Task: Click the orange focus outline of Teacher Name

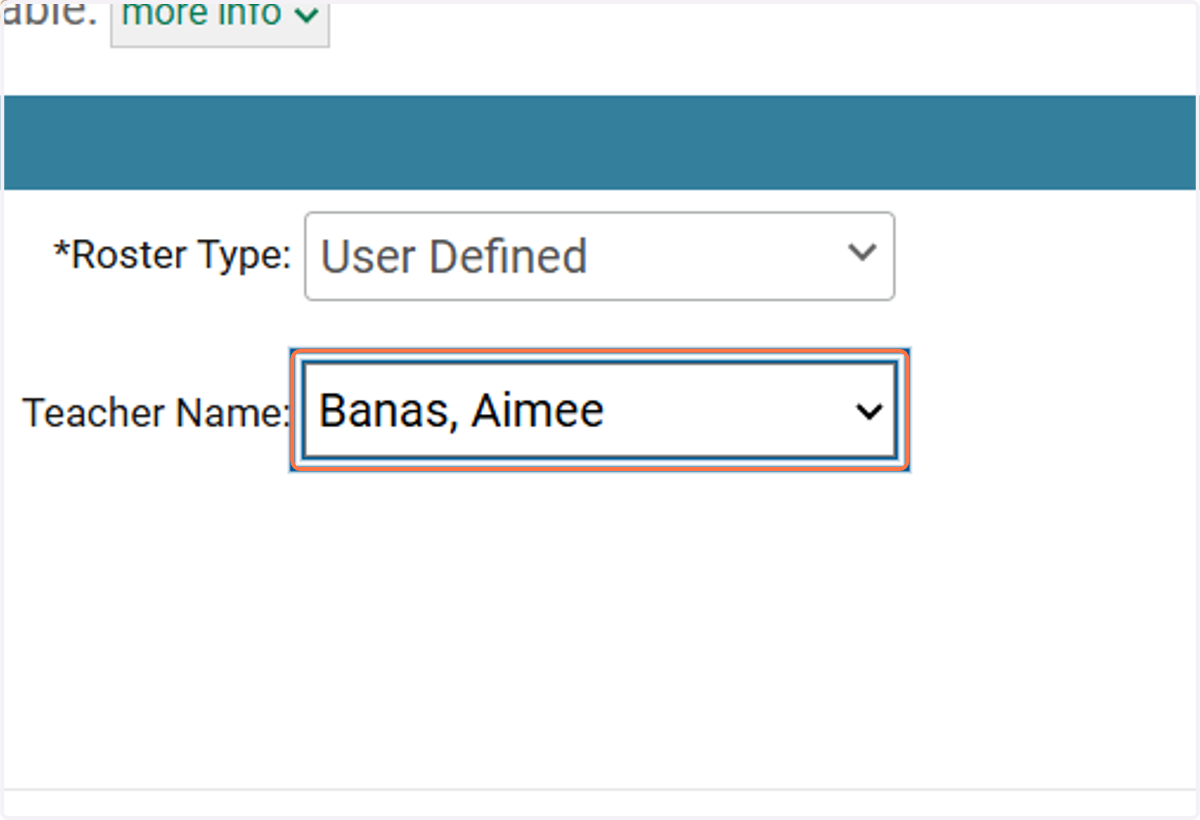Action: click(599, 352)
